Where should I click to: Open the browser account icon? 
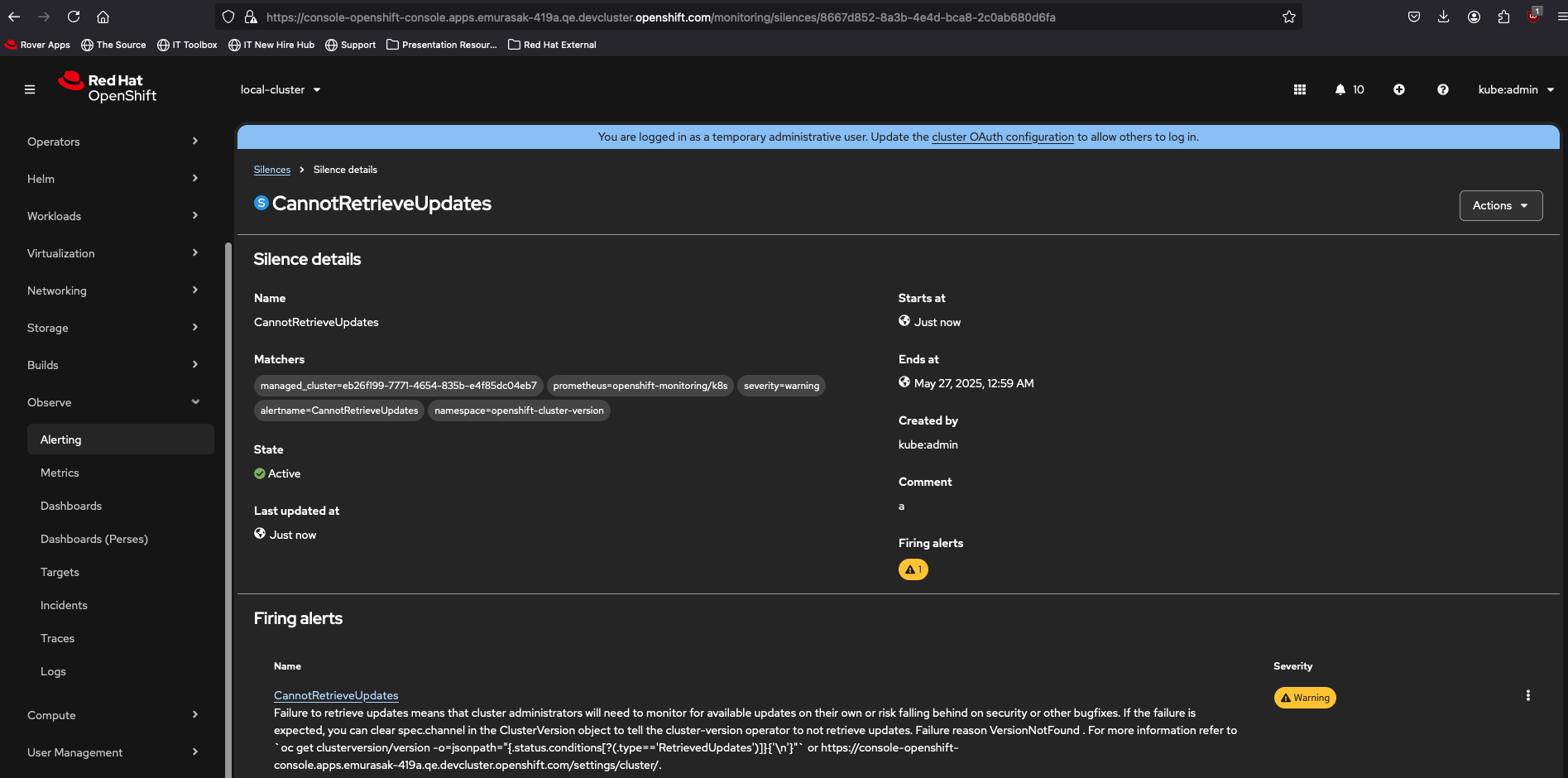(x=1474, y=17)
